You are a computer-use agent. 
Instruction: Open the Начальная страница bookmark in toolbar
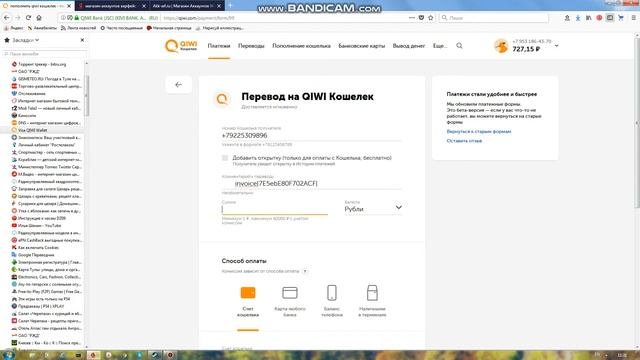point(169,28)
